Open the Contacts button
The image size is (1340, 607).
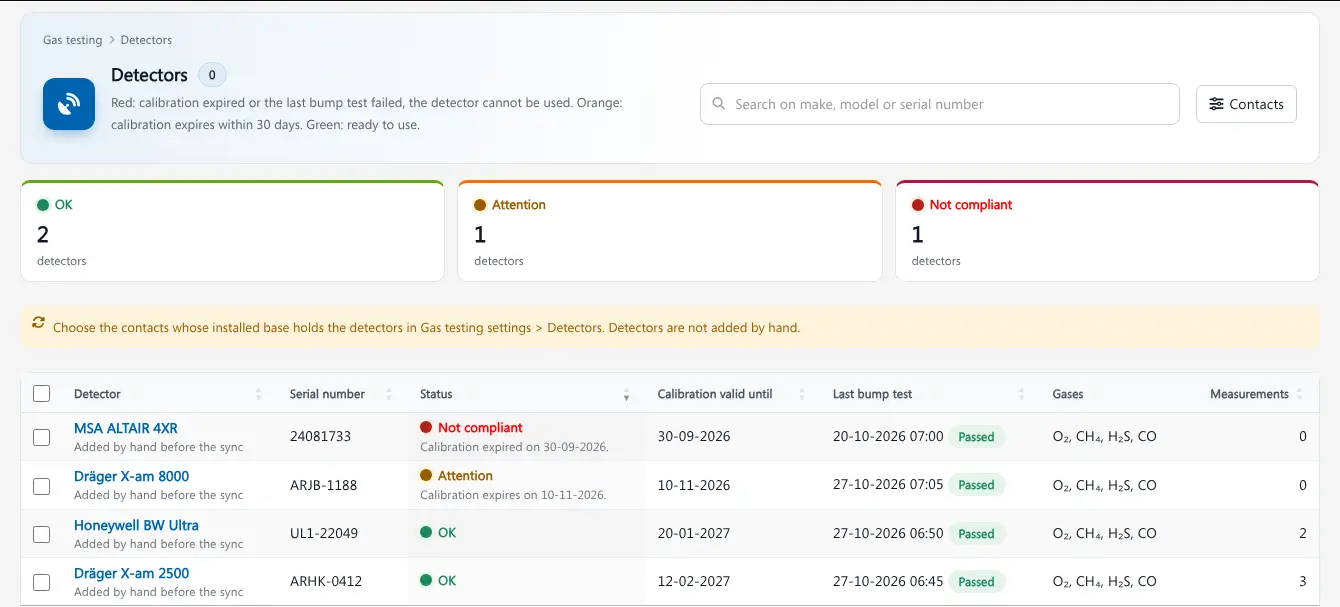[1246, 104]
